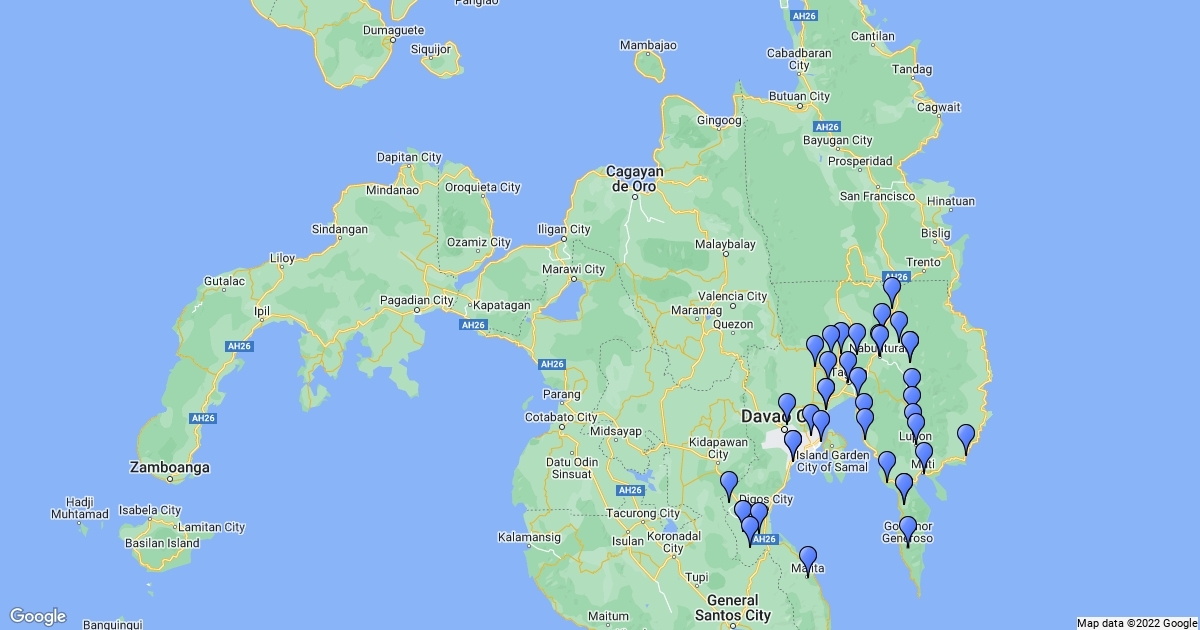Select the marker west of Island Garden City of Samal label
This screenshot has width=1200, height=630.
(x=793, y=443)
